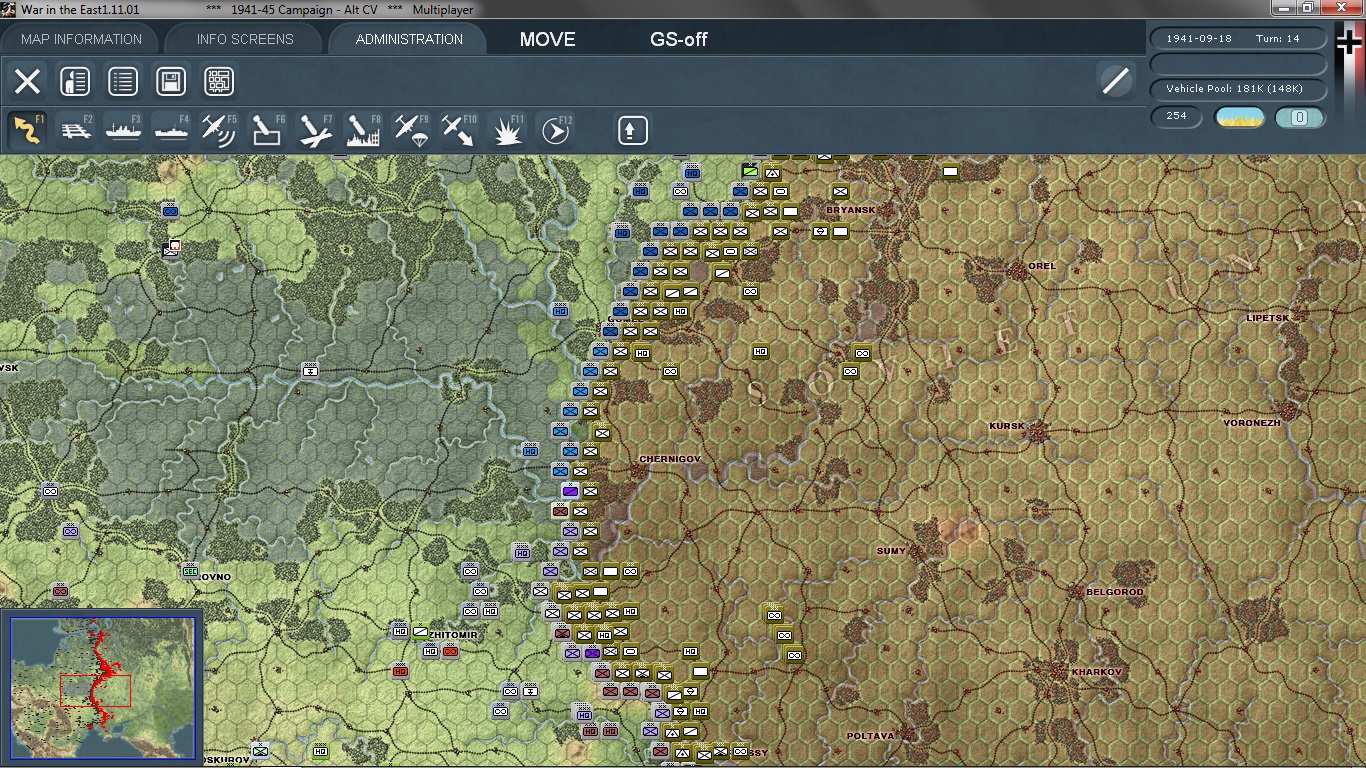1366x768 pixels.
Task: Select the Move mode (F1) icon
Action: tap(27, 130)
